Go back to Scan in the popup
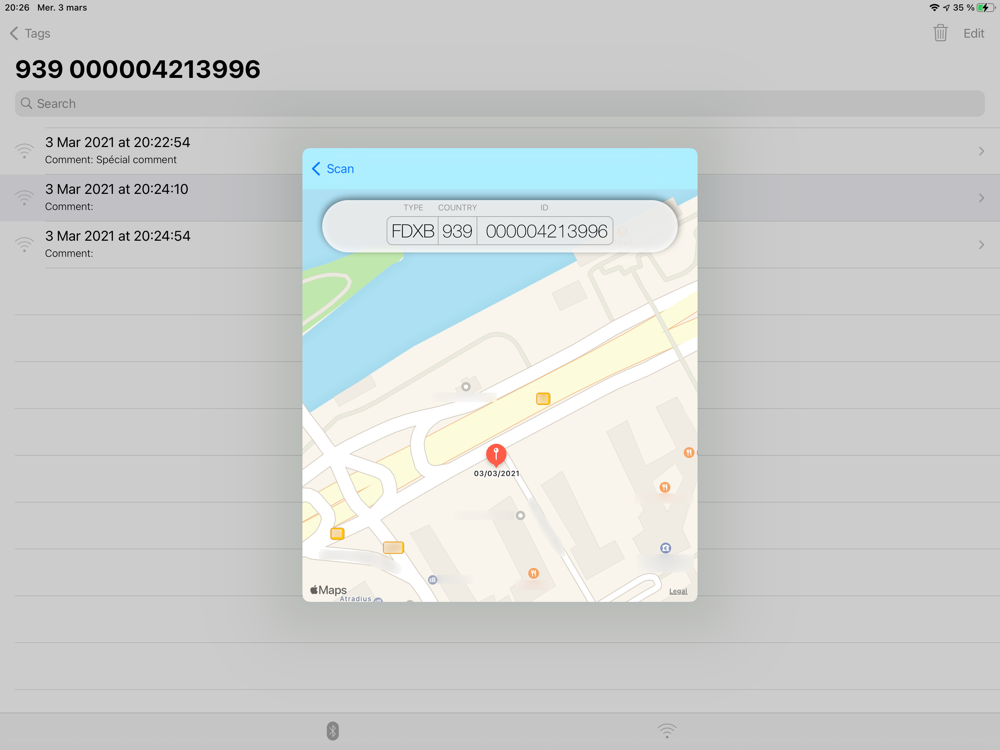1000x750 pixels. coord(333,169)
